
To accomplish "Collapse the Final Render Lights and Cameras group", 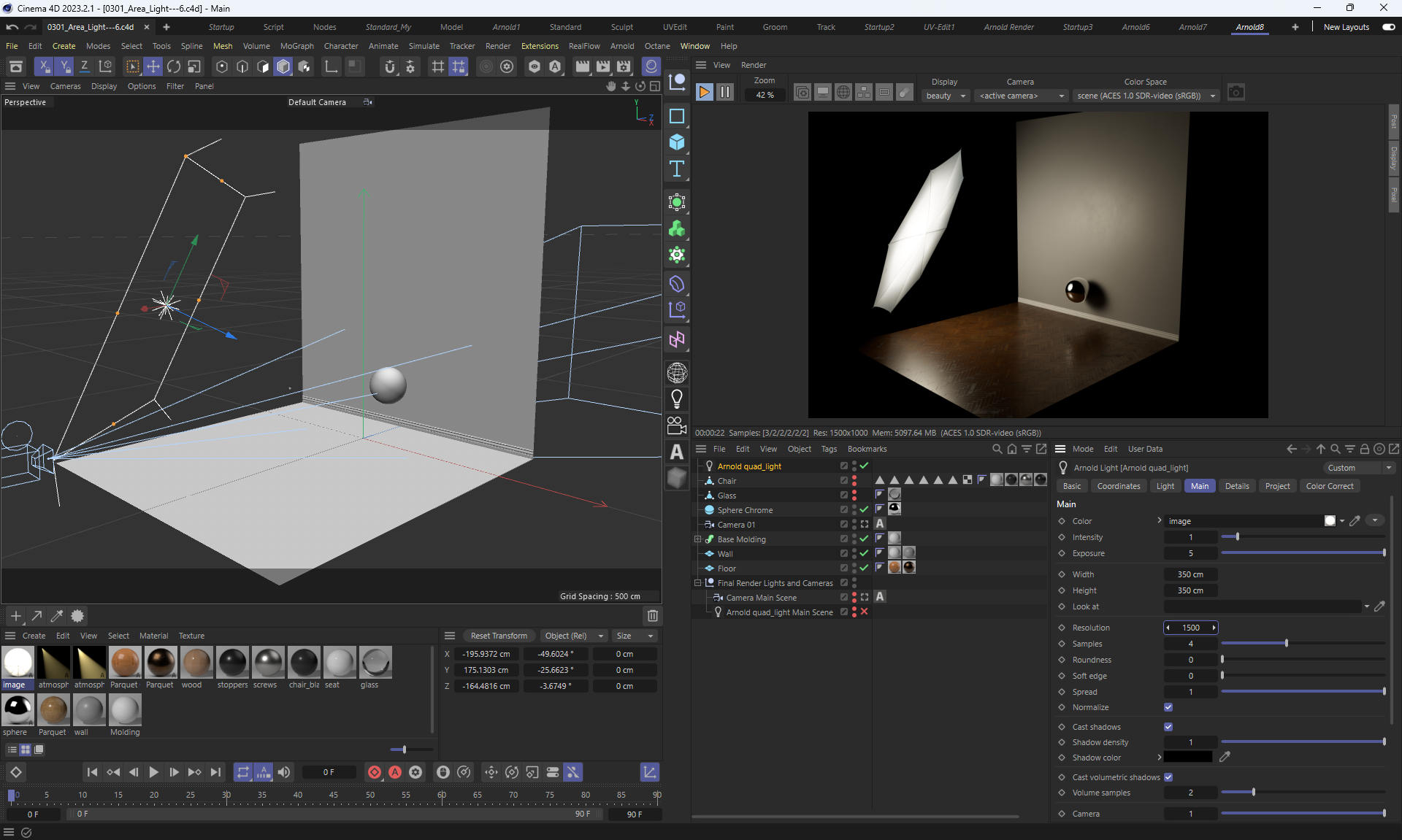I will point(697,583).
